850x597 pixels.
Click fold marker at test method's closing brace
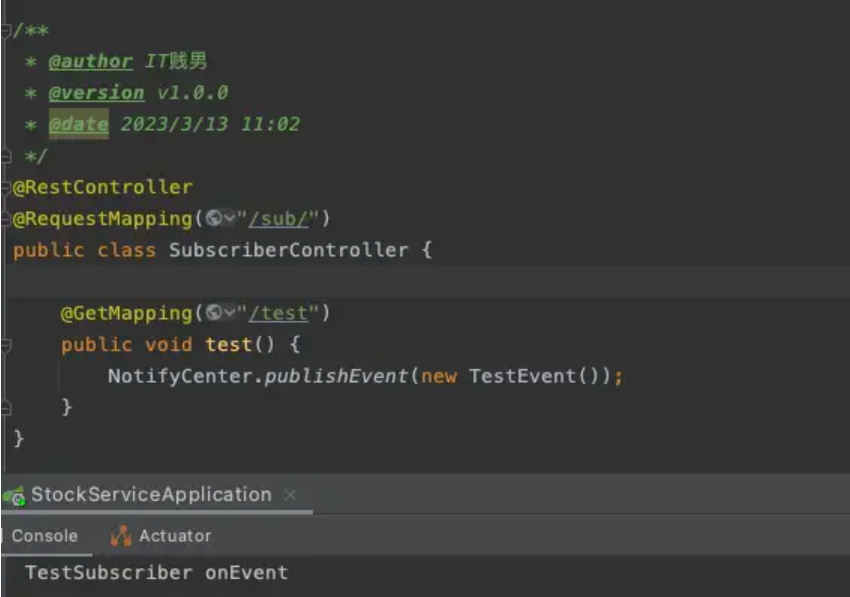[6, 407]
